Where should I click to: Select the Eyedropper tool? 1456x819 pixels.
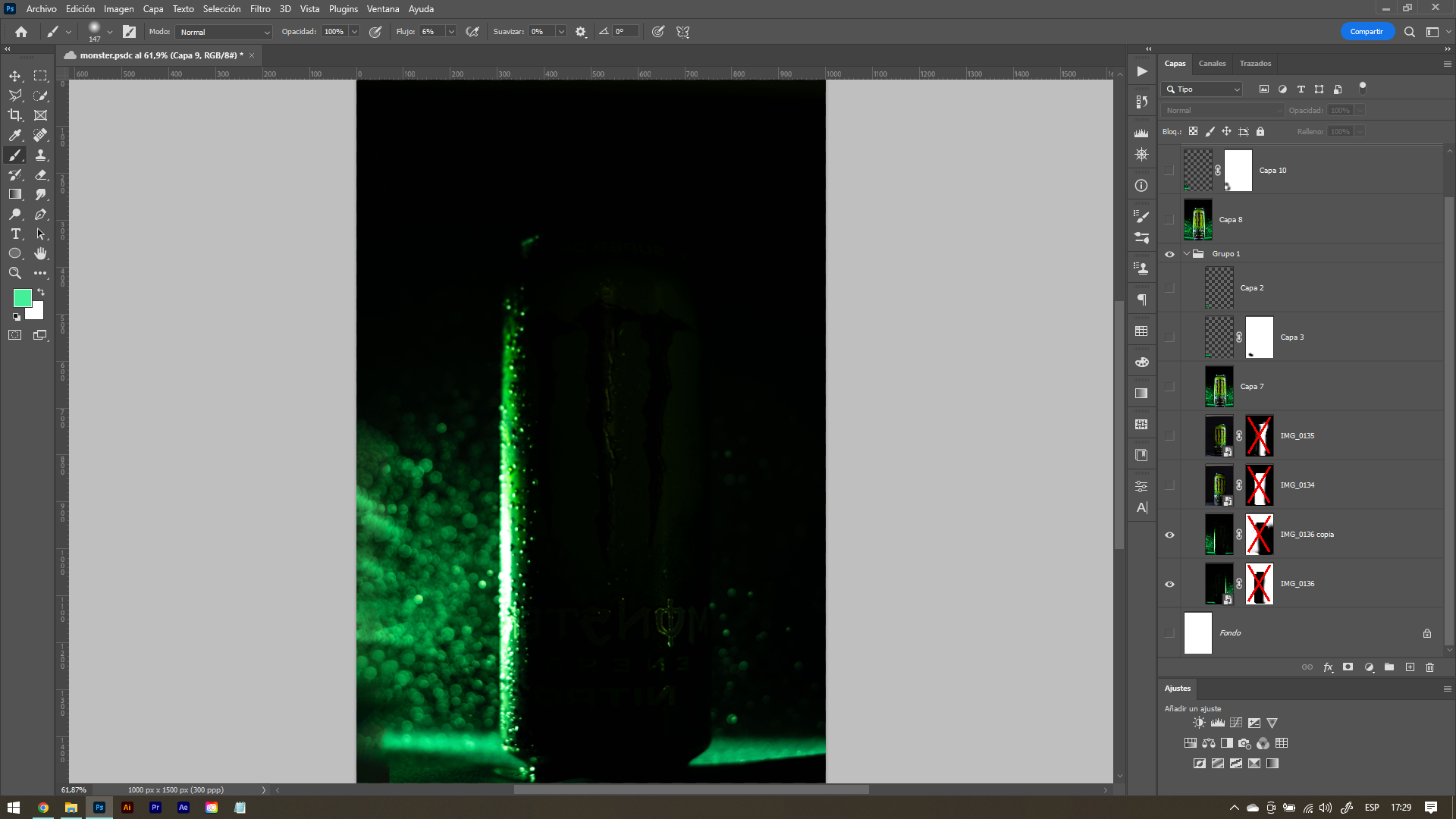click(15, 135)
